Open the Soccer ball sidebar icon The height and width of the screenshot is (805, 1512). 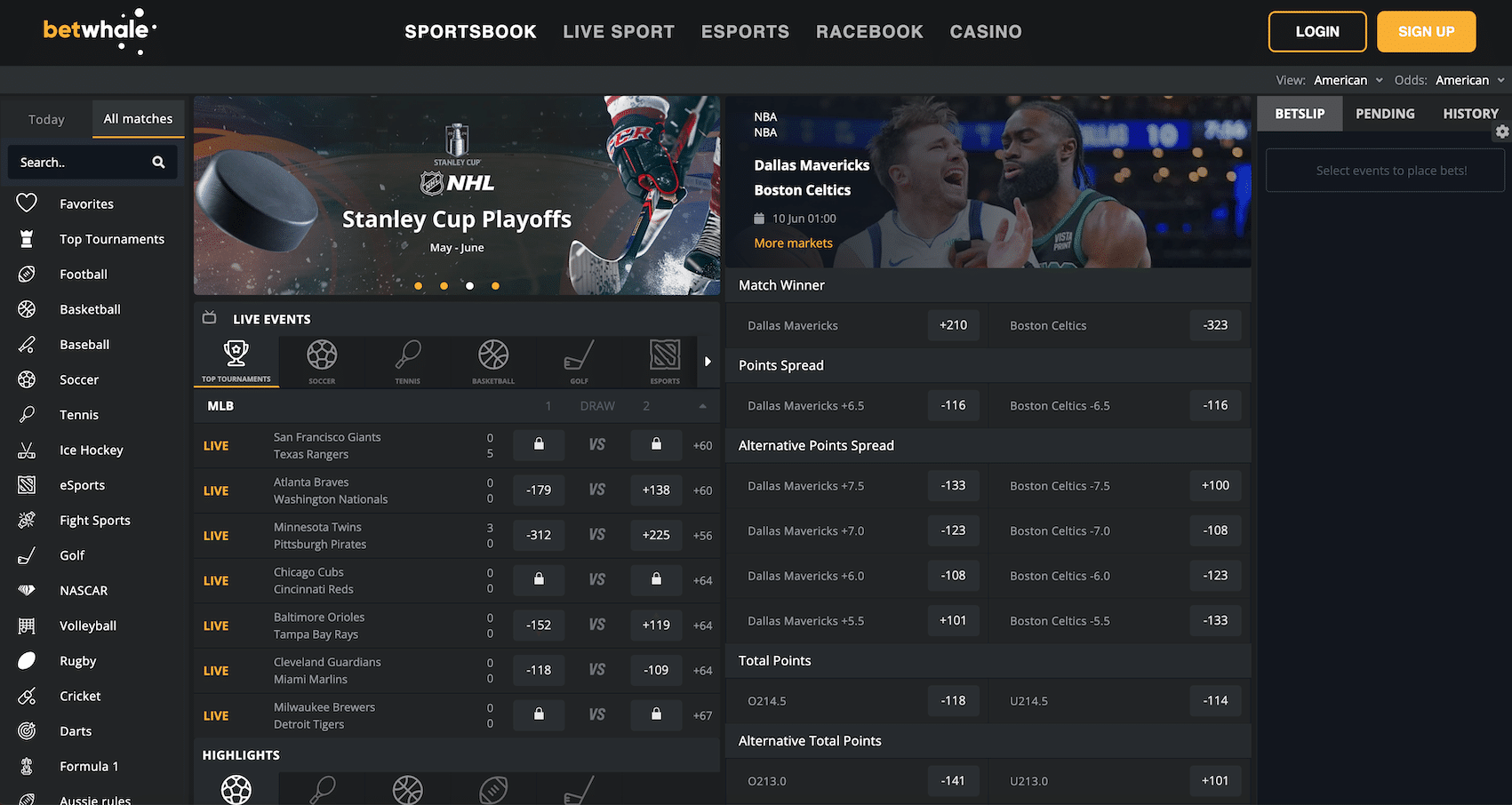(x=27, y=379)
